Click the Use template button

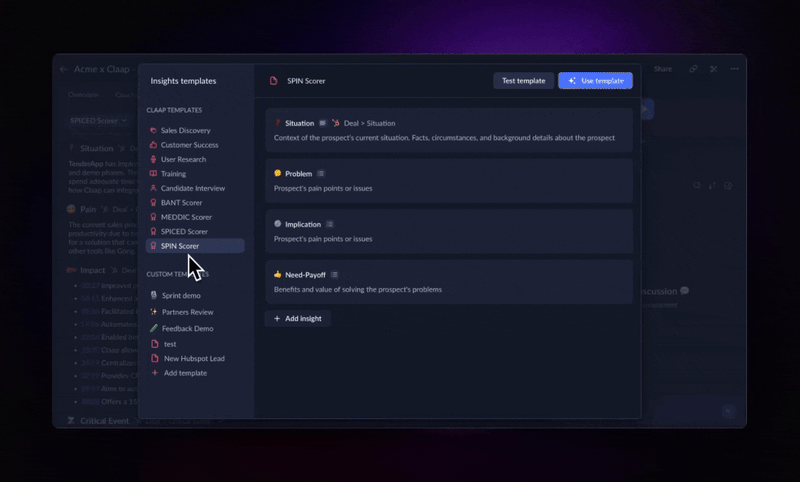click(x=595, y=81)
